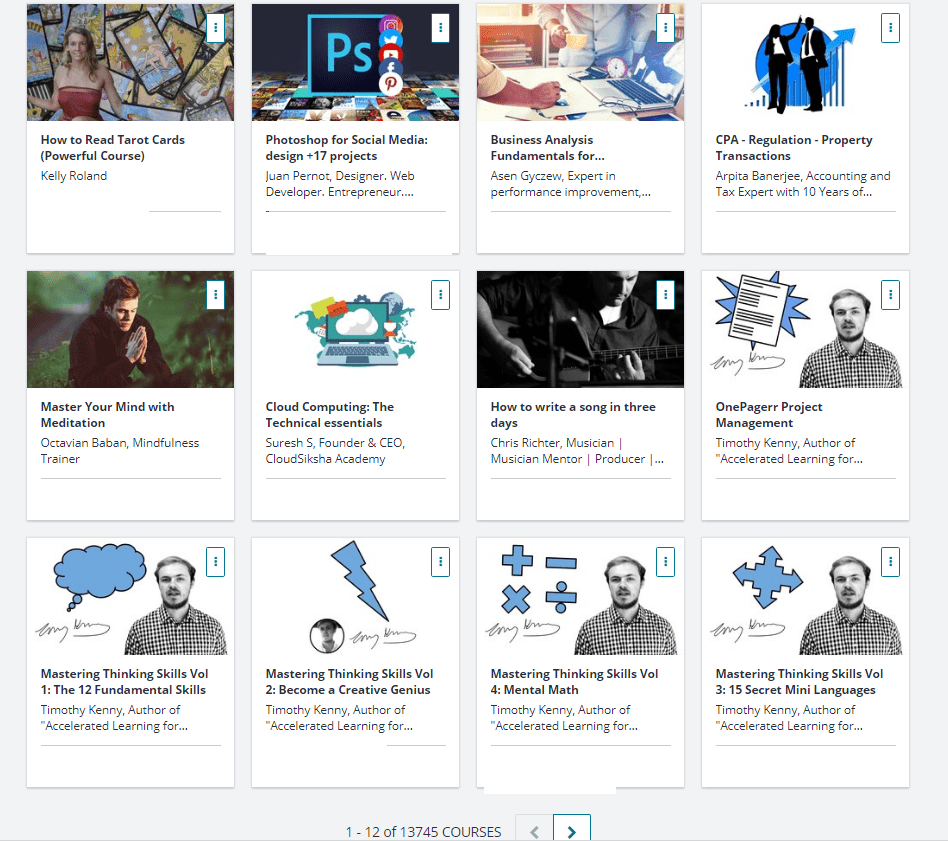Expand menu on Thinking Skills Vol 2 card
Viewport: 948px width, 841px height.
pos(440,562)
